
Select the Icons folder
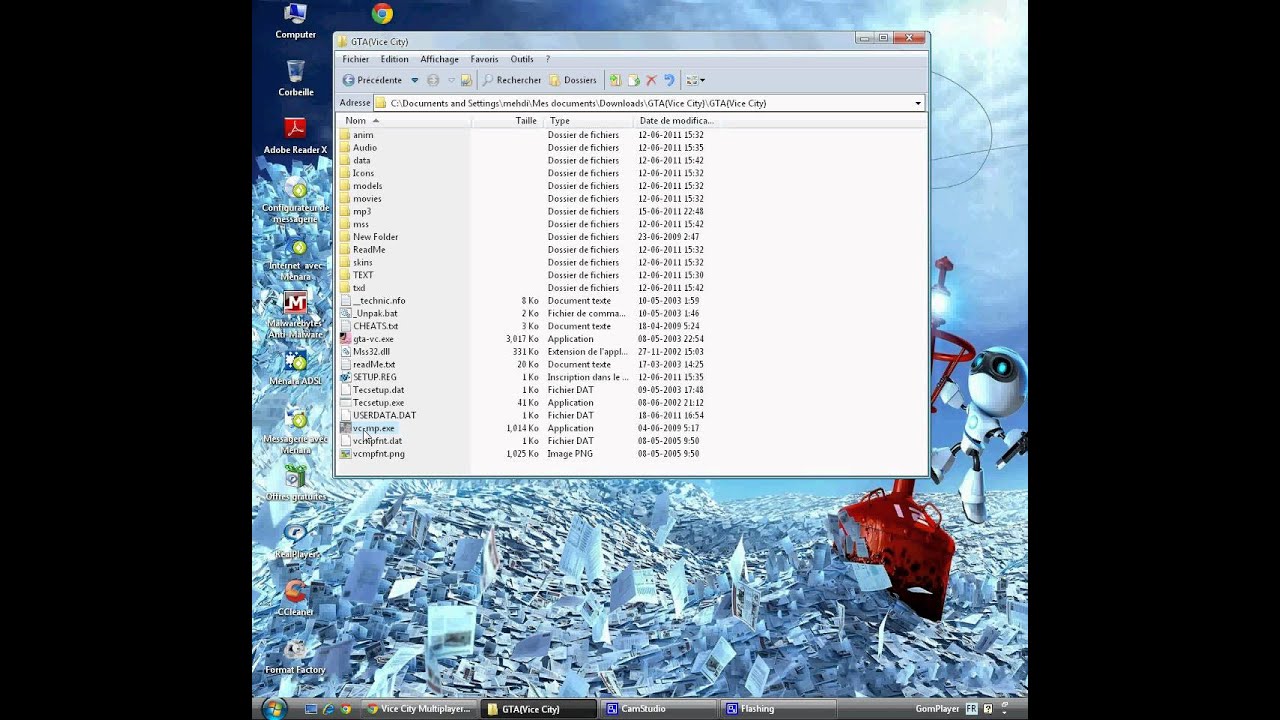357,173
